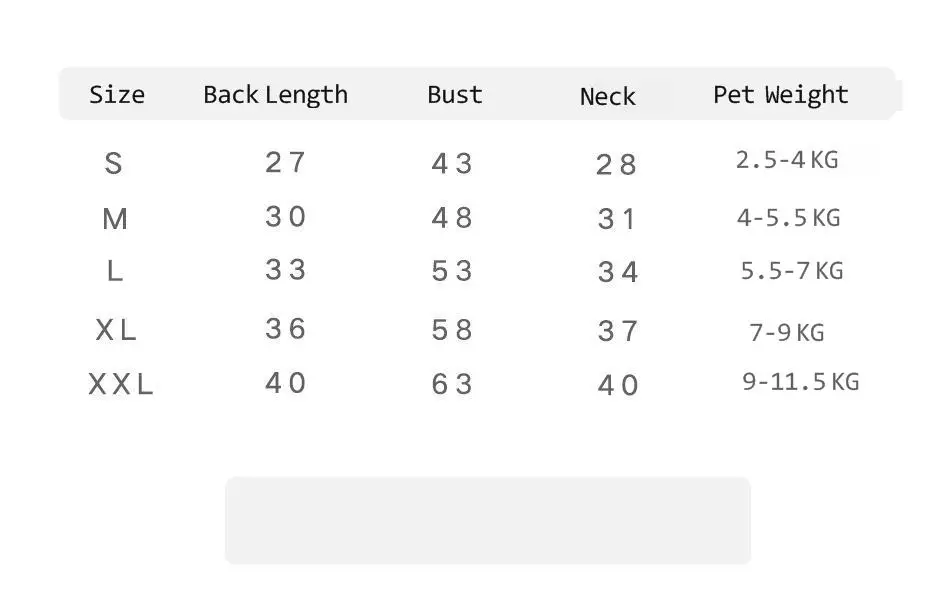Click the size L row label

tap(115, 271)
